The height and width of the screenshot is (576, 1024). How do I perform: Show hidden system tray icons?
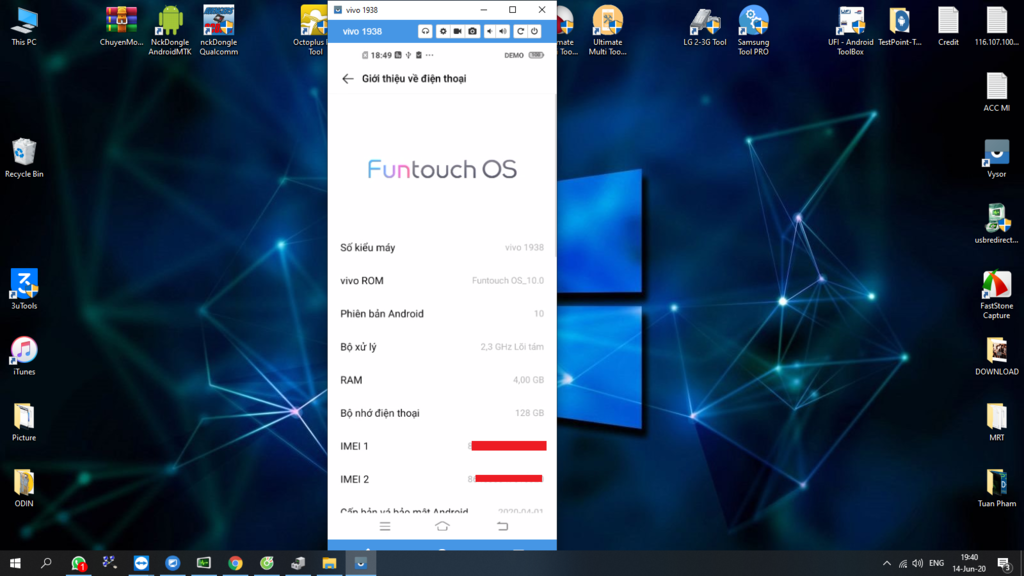pos(886,563)
